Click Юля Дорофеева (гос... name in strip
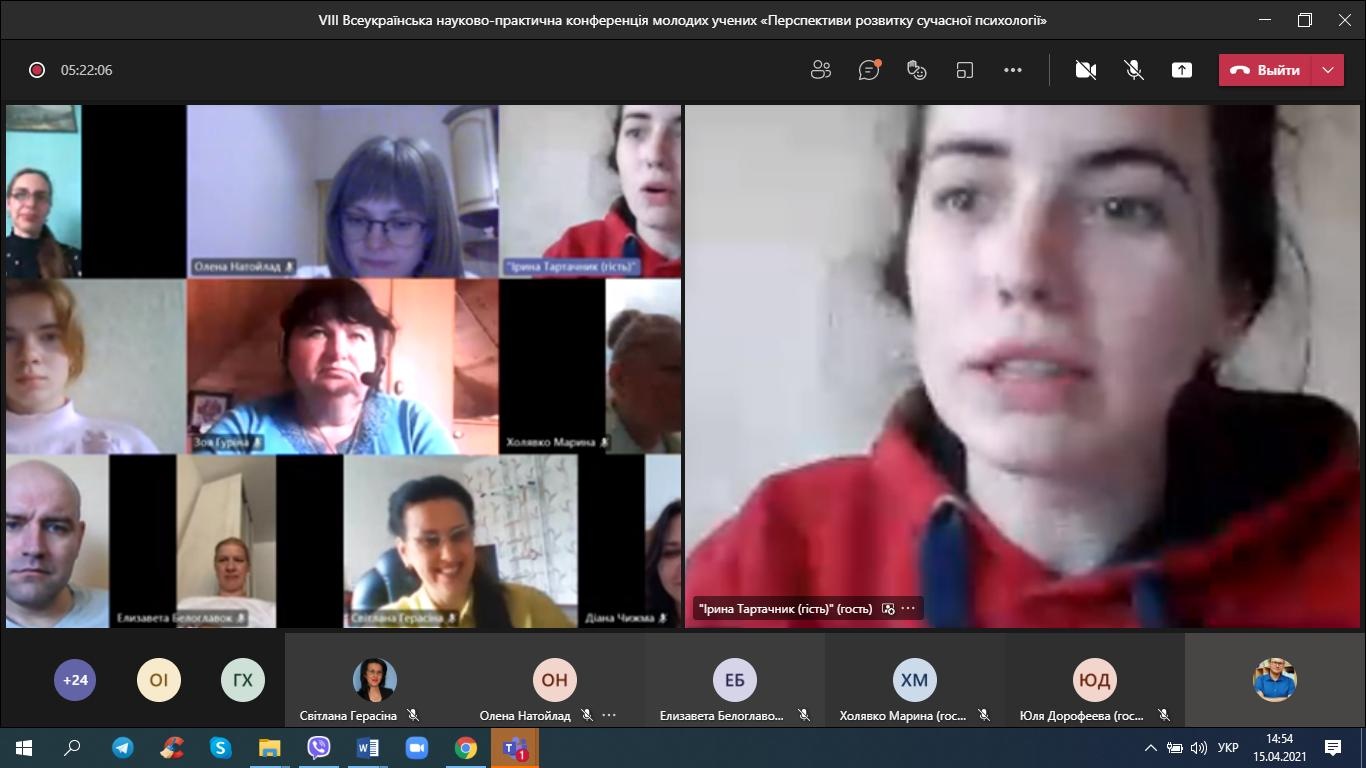This screenshot has width=1366, height=768. (1082, 716)
